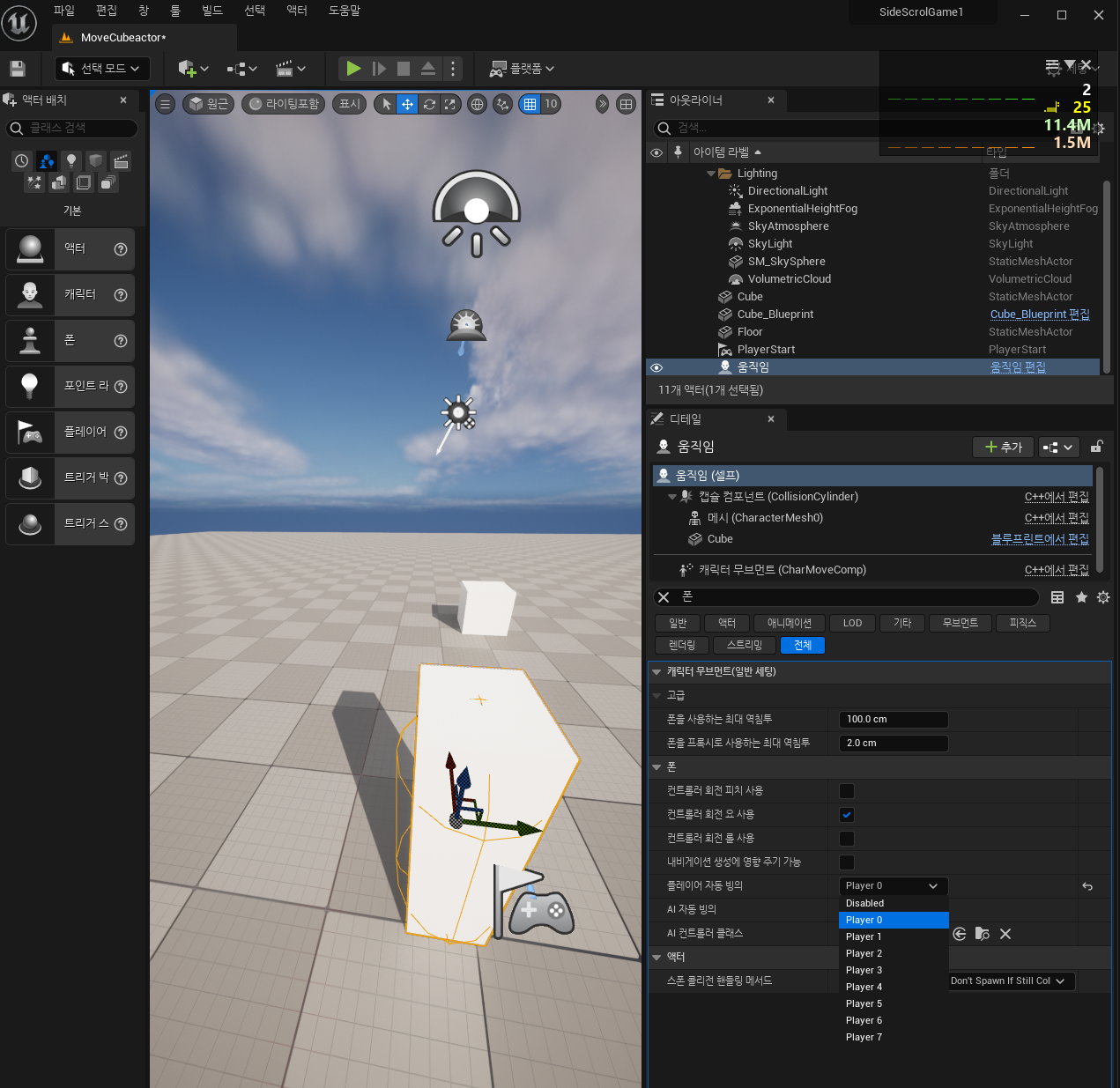The height and width of the screenshot is (1088, 1120).
Task: Open viewport layout split icon
Action: 626,104
